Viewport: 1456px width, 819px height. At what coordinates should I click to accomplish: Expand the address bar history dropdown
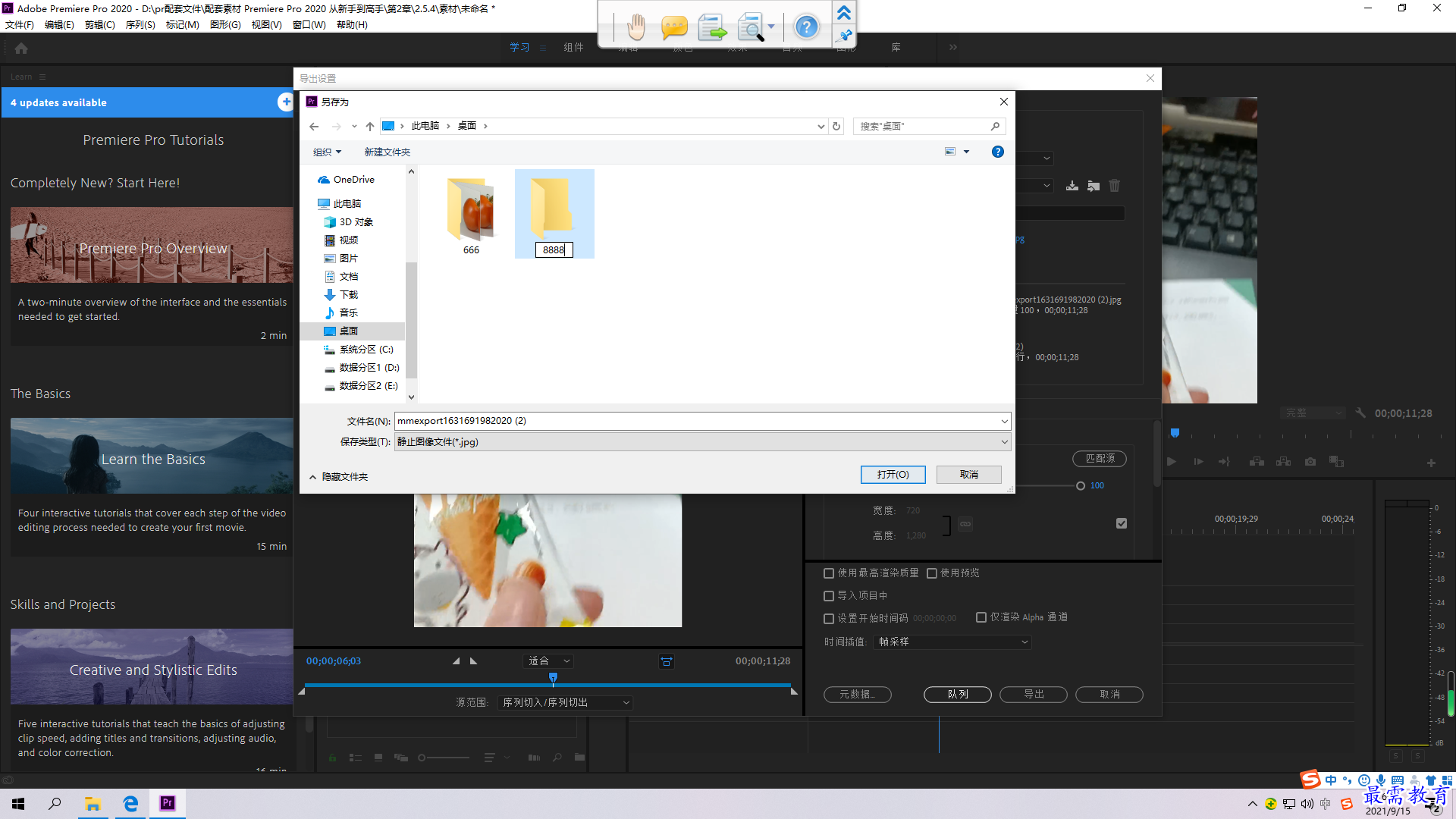click(x=821, y=126)
